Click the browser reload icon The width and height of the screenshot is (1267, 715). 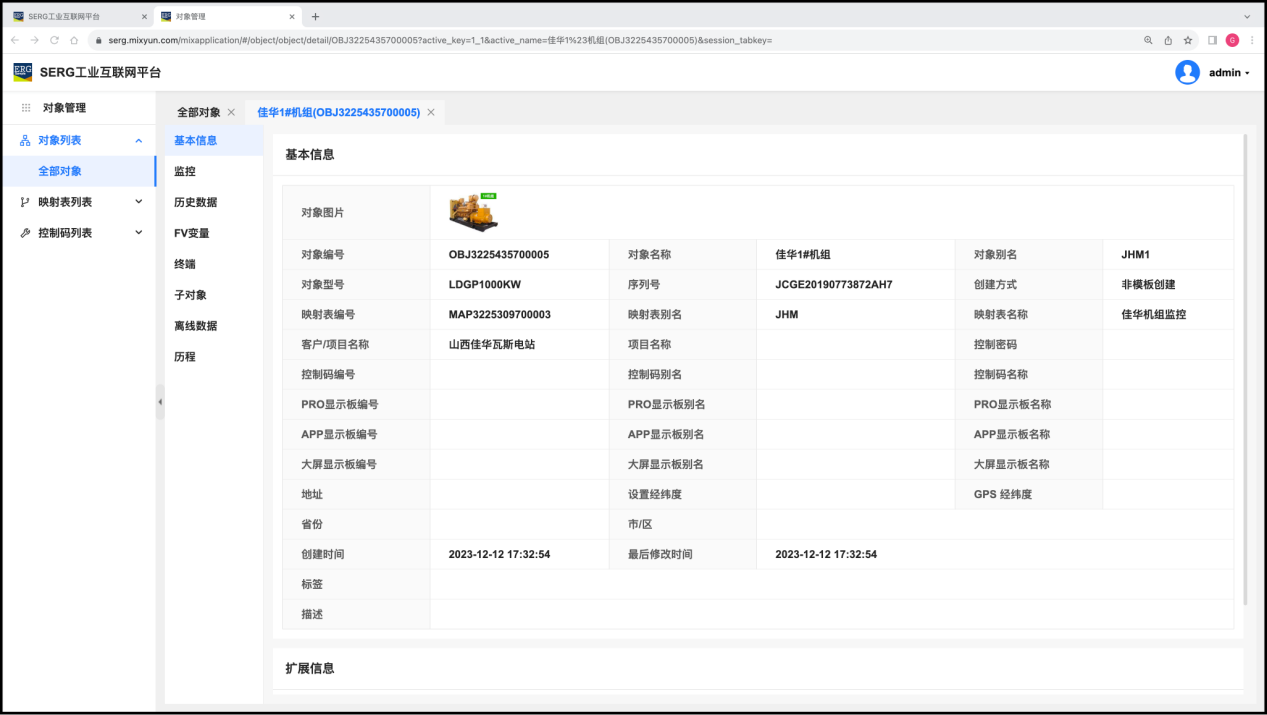click(x=54, y=40)
